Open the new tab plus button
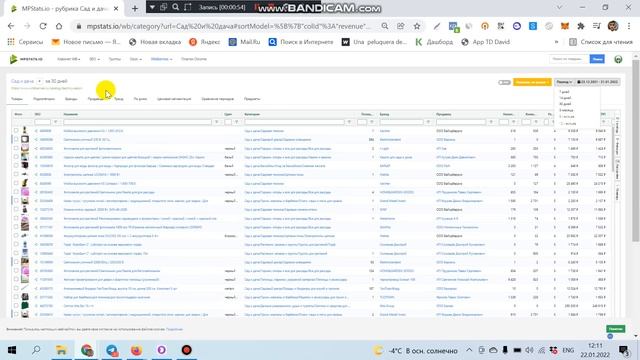Image resolution: width=640 pixels, height=360 pixels. [135, 8]
